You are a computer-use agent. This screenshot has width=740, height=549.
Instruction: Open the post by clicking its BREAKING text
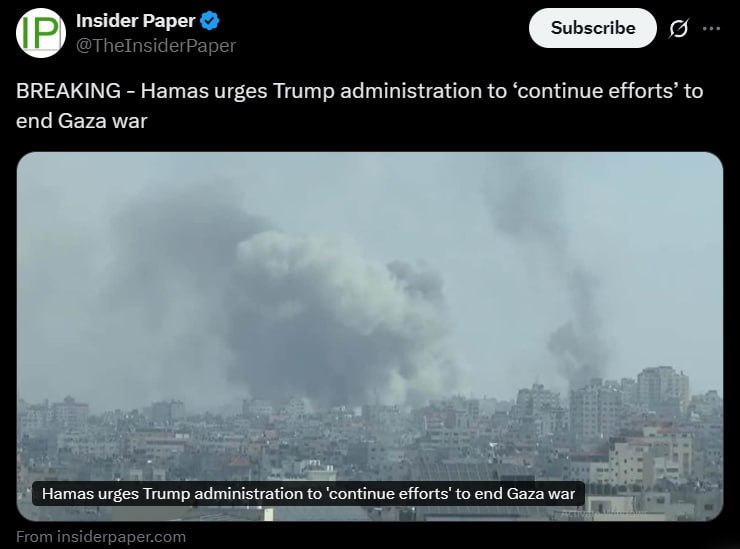point(68,91)
